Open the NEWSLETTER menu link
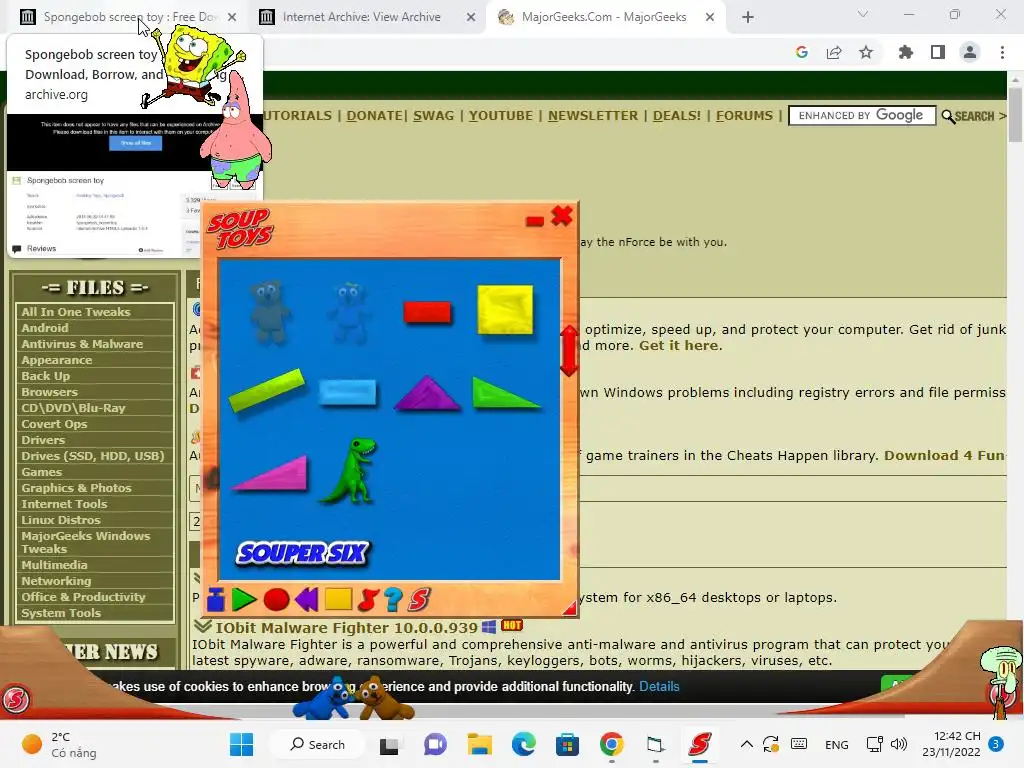 tap(593, 116)
